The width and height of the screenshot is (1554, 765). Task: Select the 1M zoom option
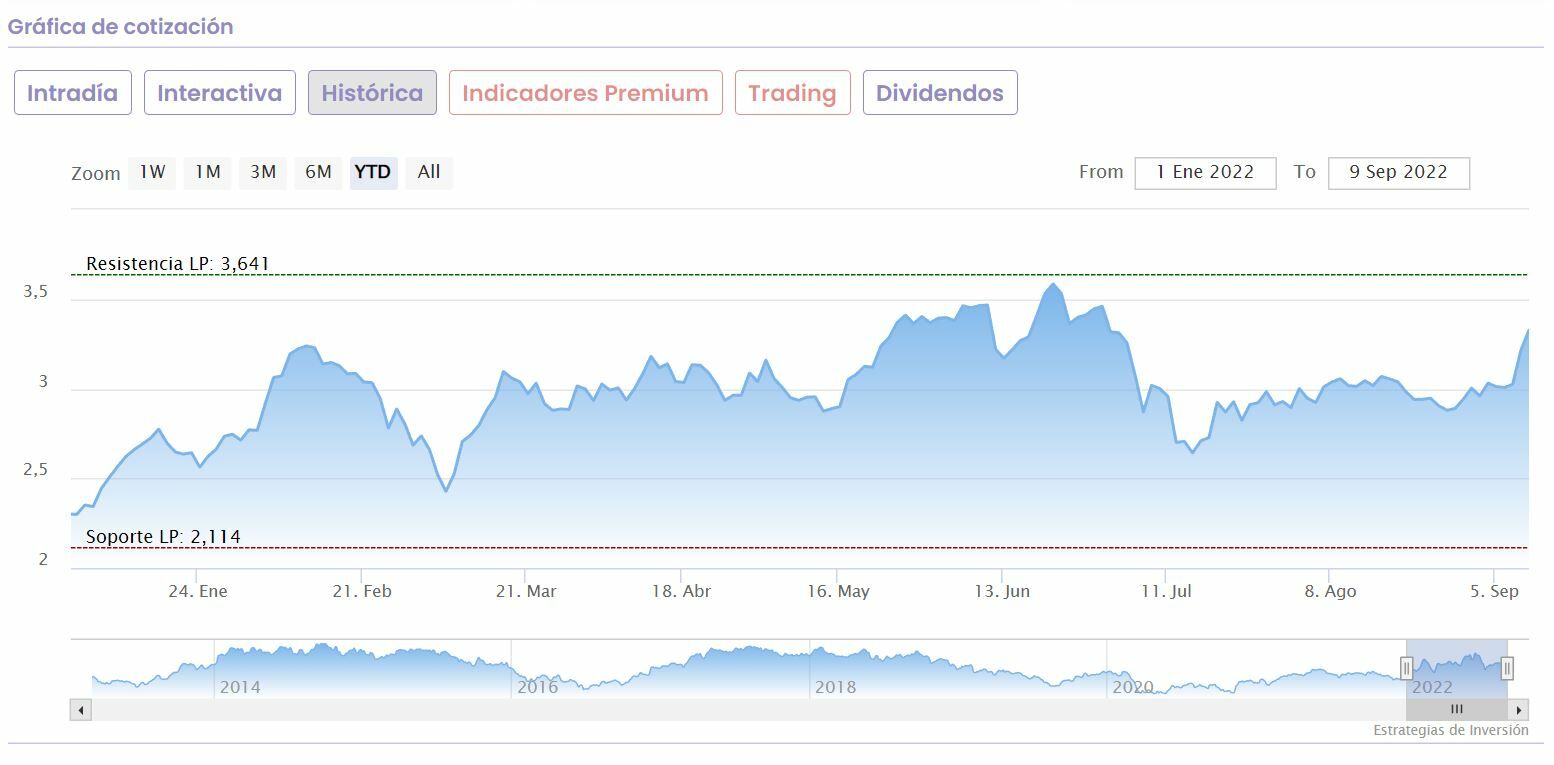[207, 172]
